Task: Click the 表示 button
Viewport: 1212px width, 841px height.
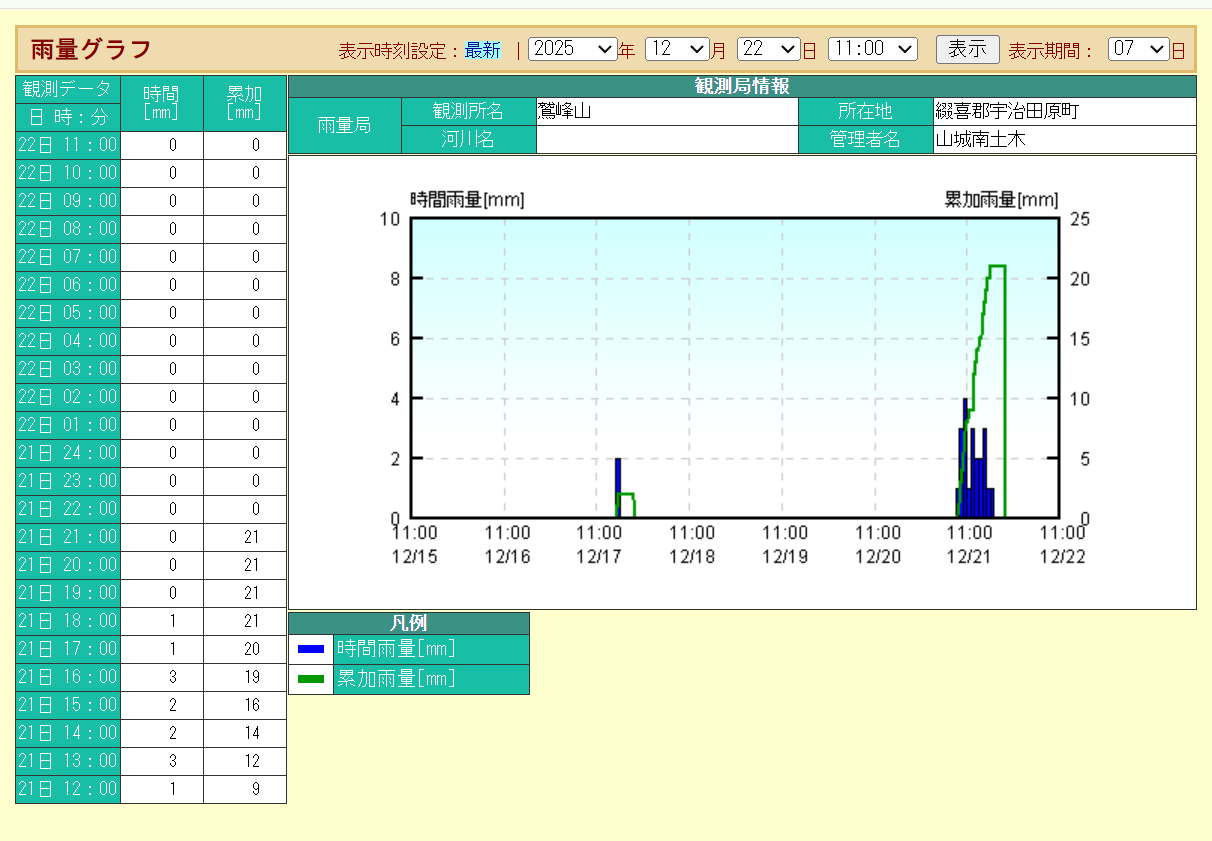Action: pos(967,49)
